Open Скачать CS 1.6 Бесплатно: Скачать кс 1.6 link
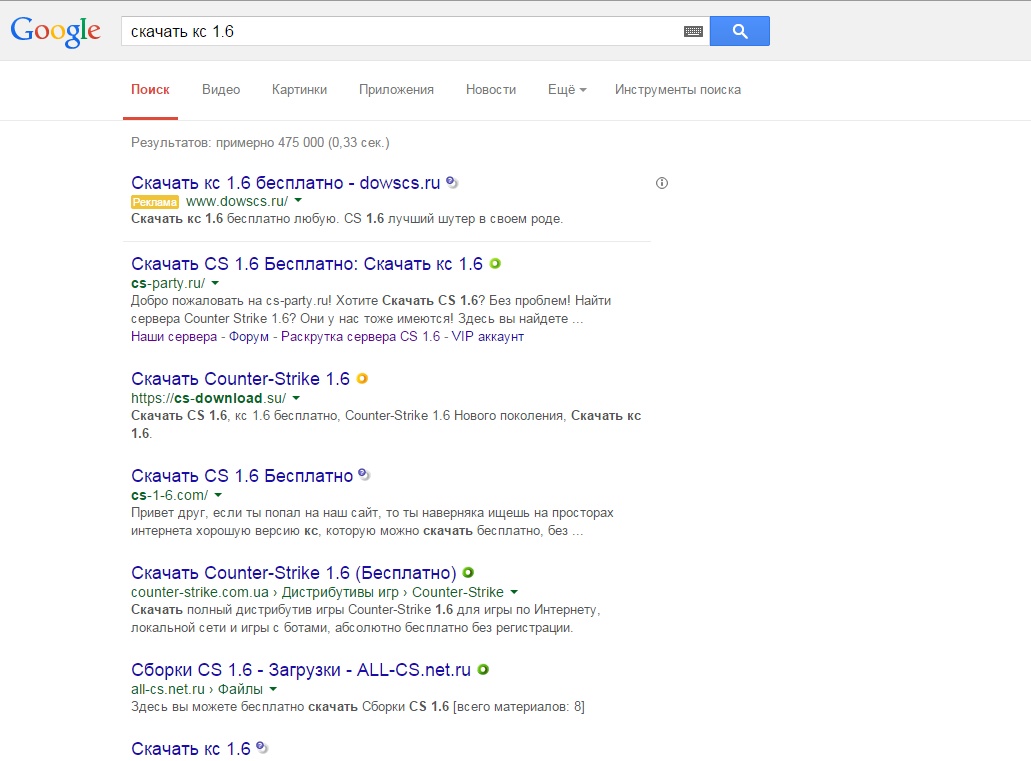 pos(306,264)
